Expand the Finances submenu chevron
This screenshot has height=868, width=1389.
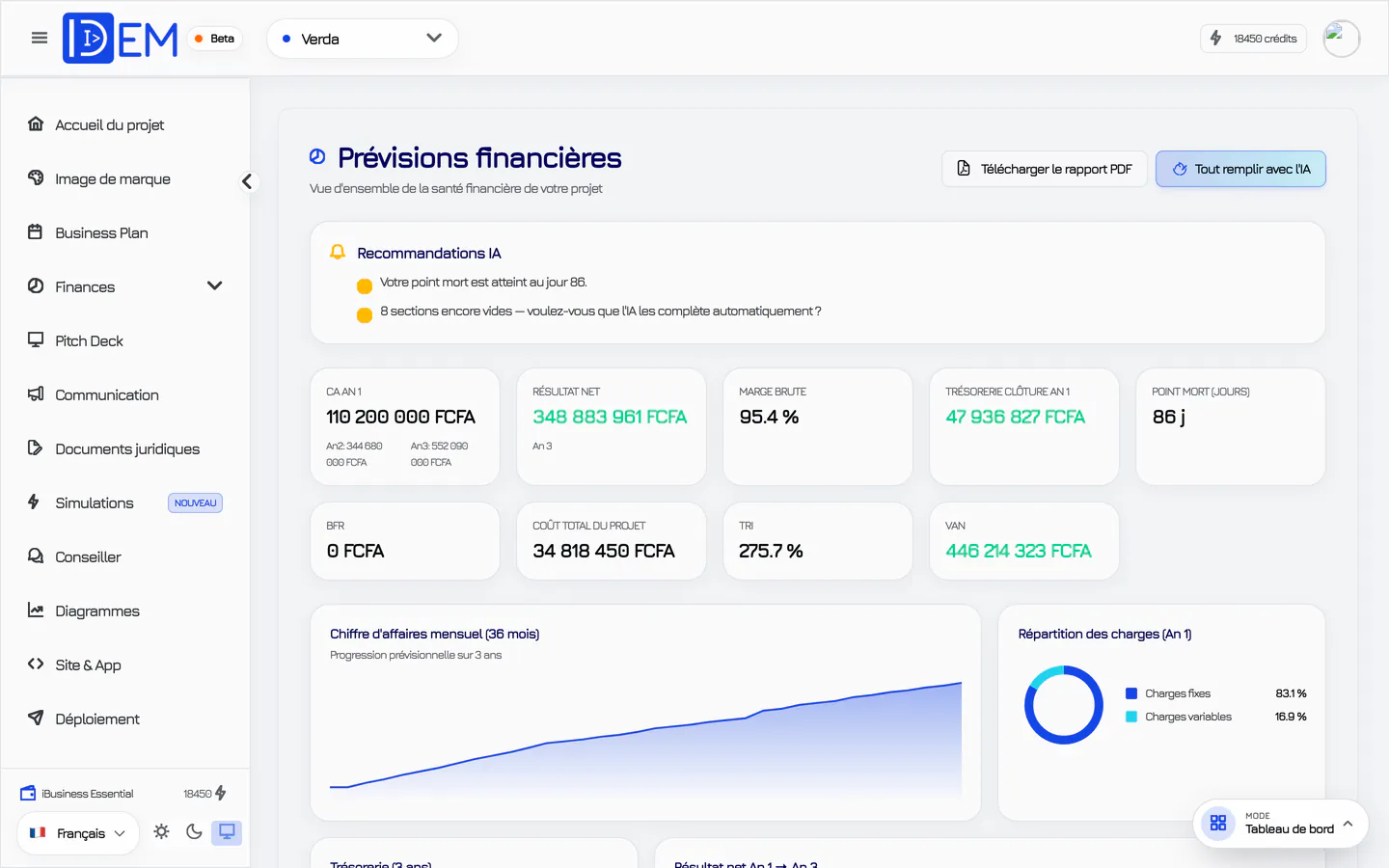(x=214, y=286)
